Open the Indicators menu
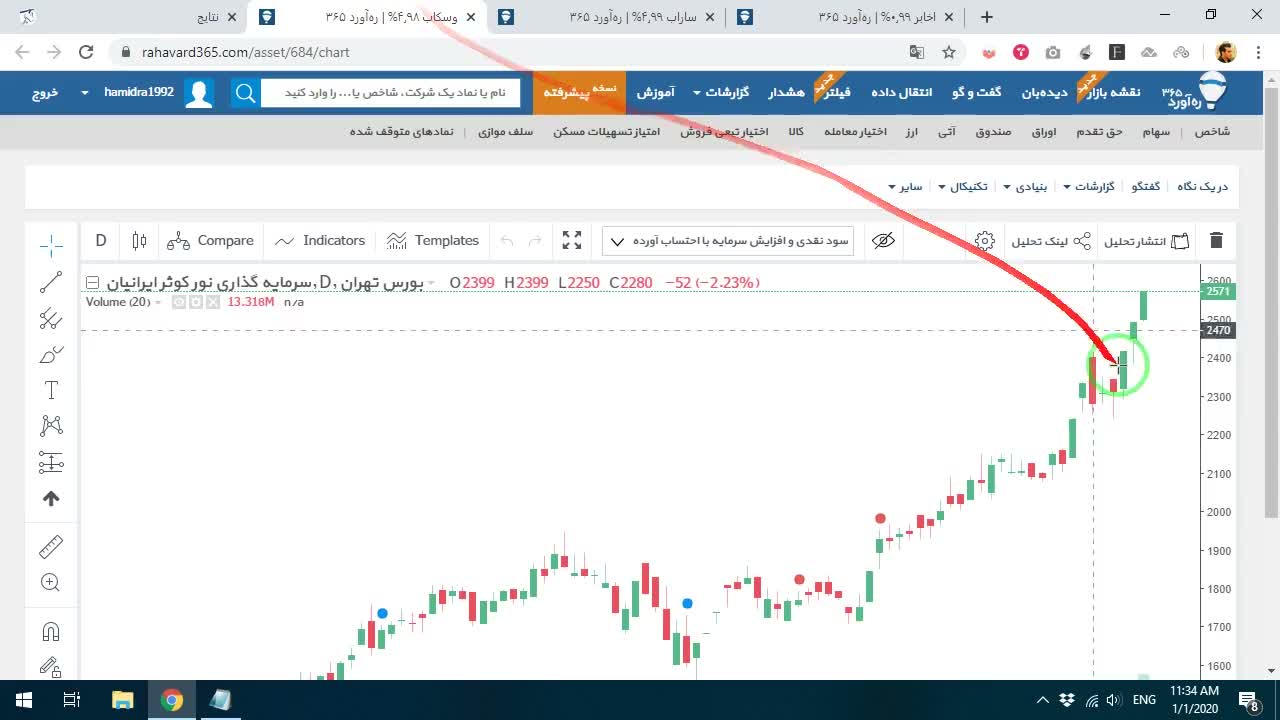The height and width of the screenshot is (720, 1280). point(320,241)
